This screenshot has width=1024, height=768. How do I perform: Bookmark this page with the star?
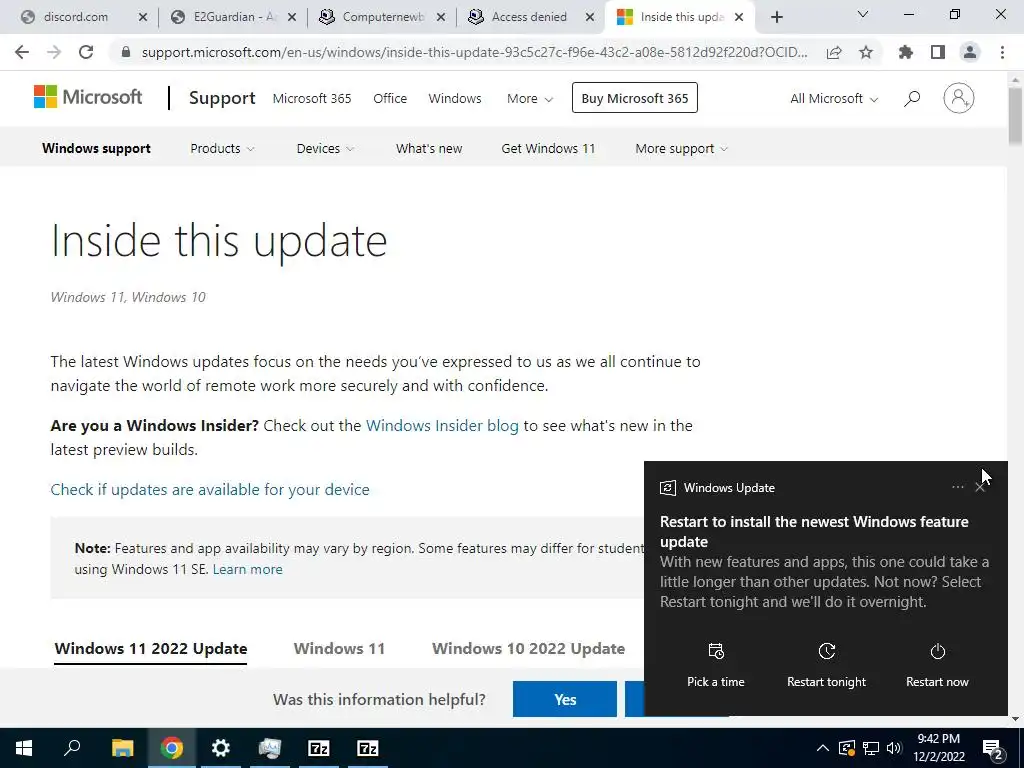(x=866, y=52)
